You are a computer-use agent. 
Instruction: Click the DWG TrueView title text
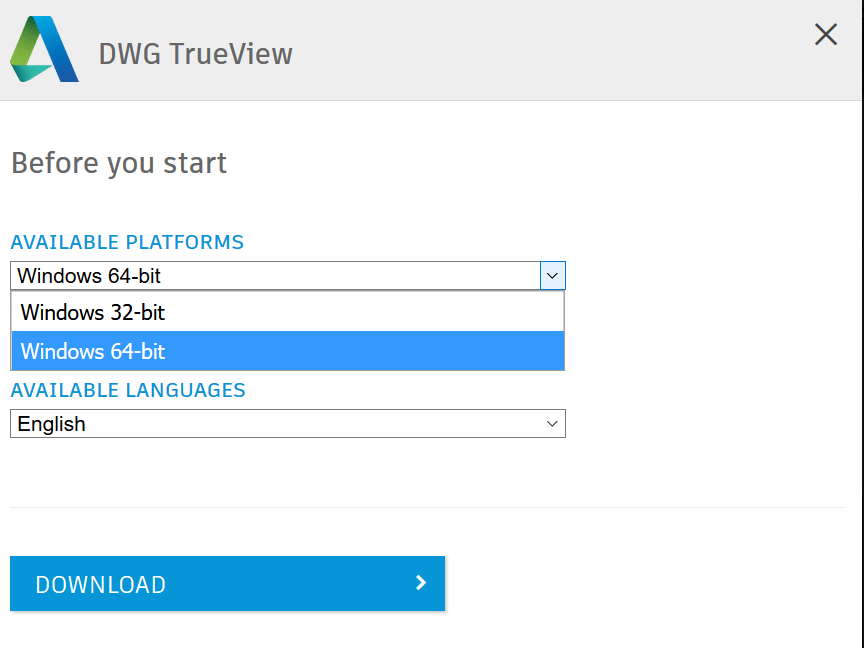pyautogui.click(x=195, y=53)
